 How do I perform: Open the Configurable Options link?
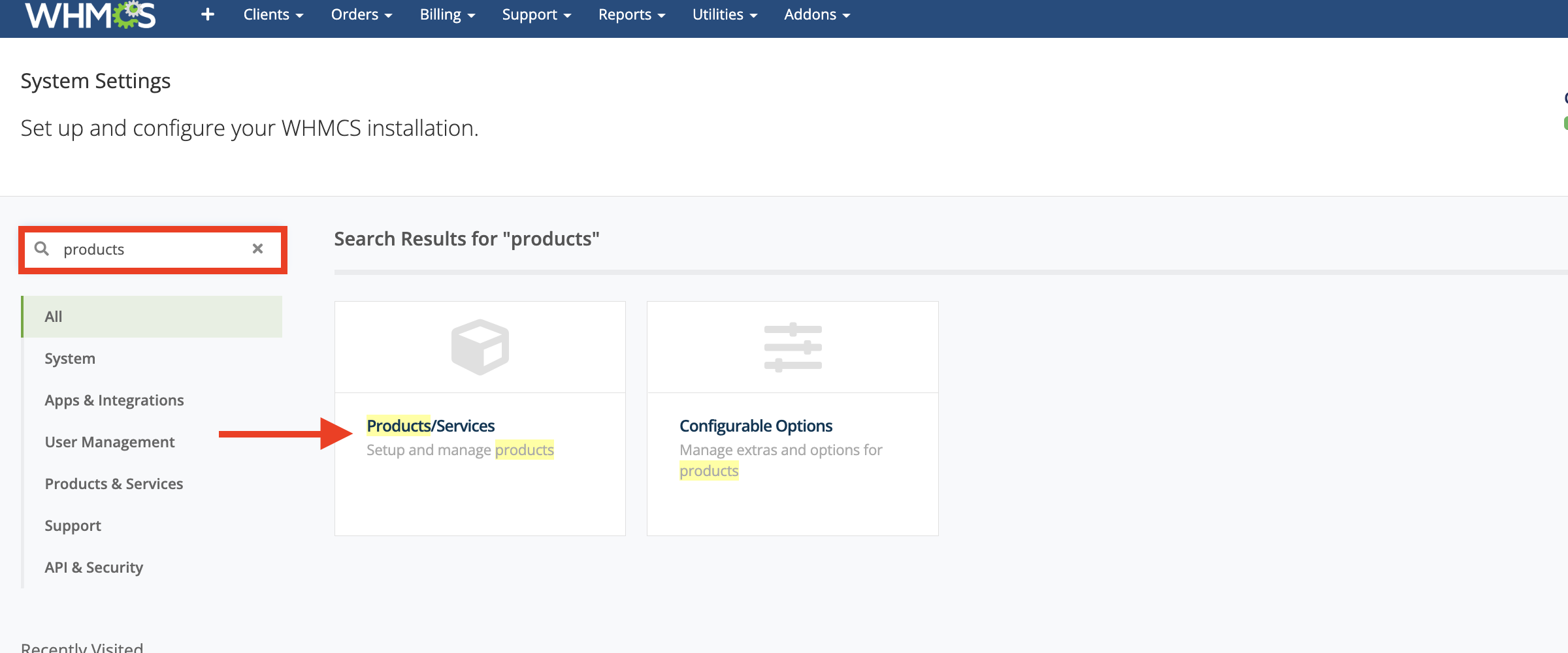756,426
